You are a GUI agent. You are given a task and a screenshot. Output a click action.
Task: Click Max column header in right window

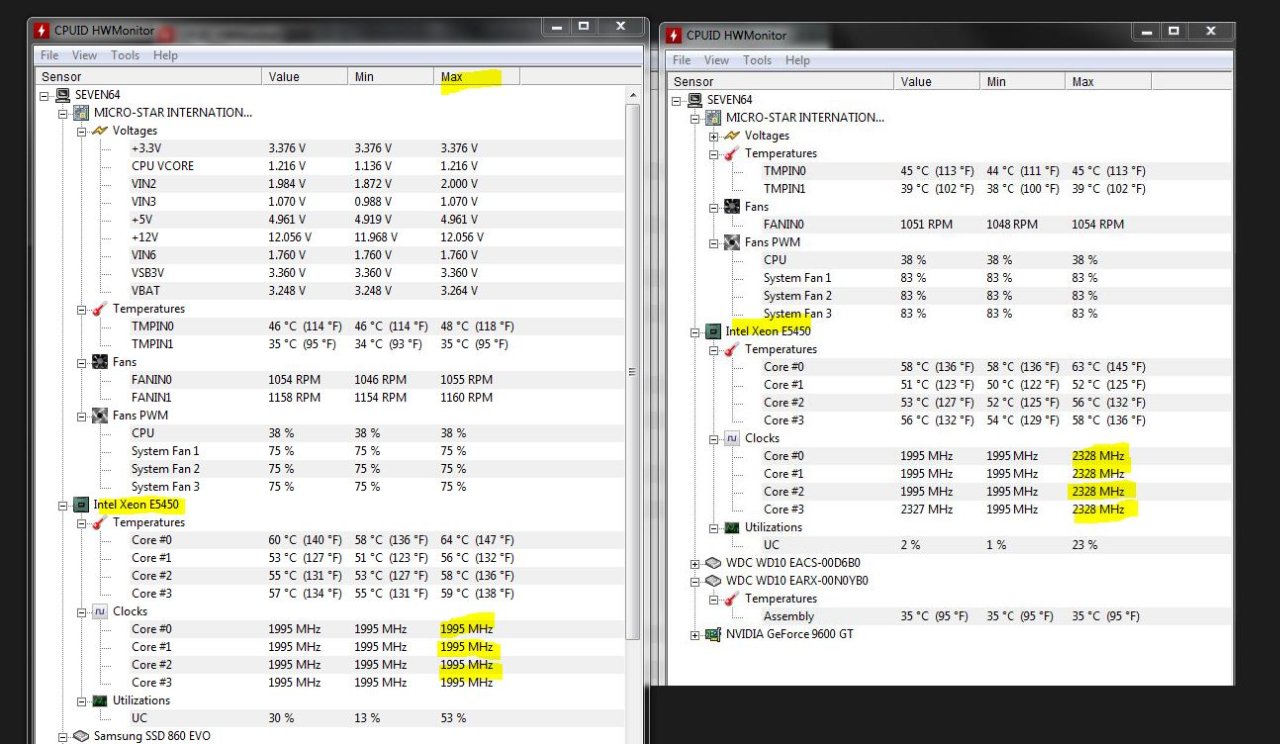pos(1108,82)
